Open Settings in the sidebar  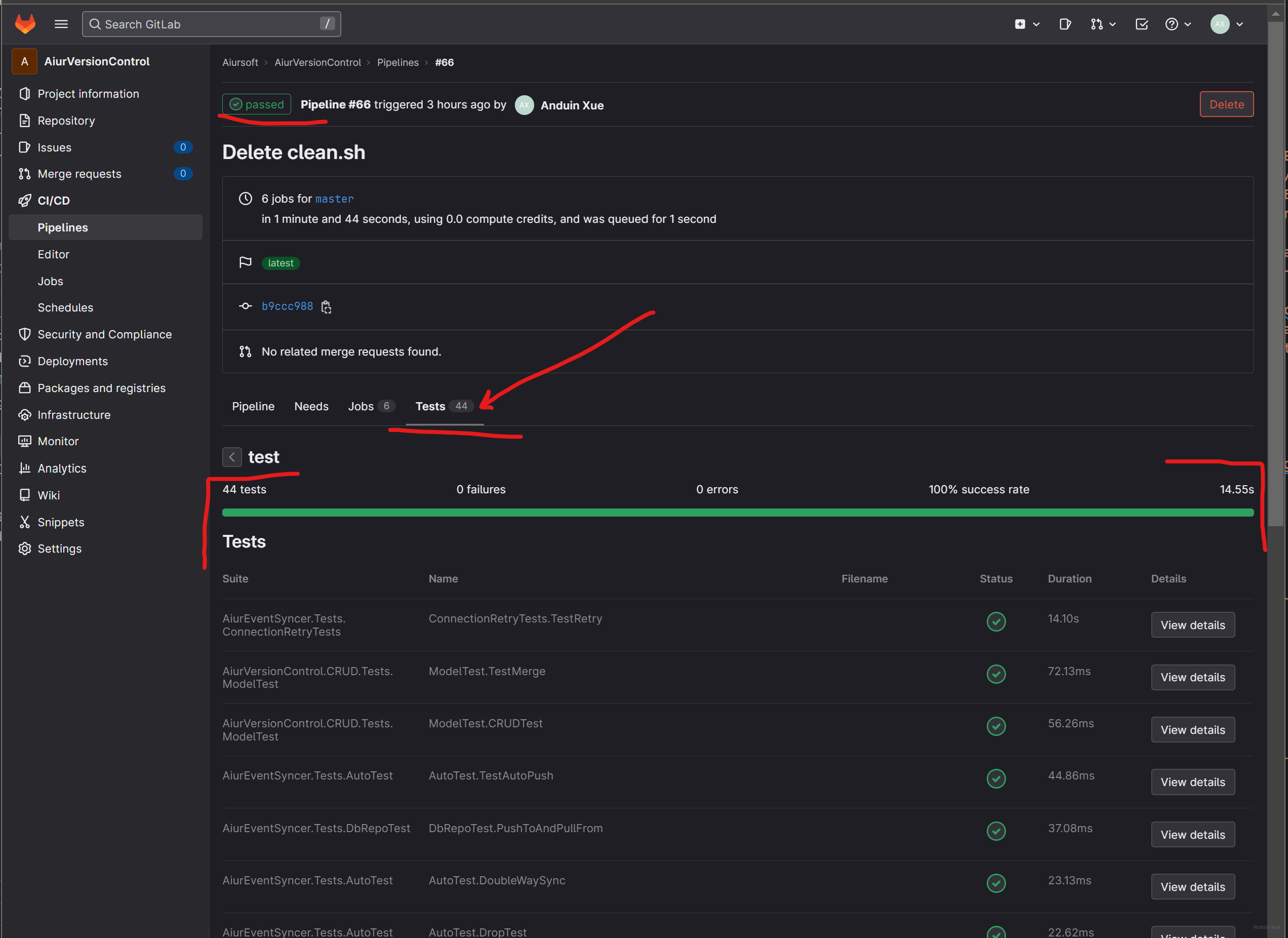click(x=59, y=549)
